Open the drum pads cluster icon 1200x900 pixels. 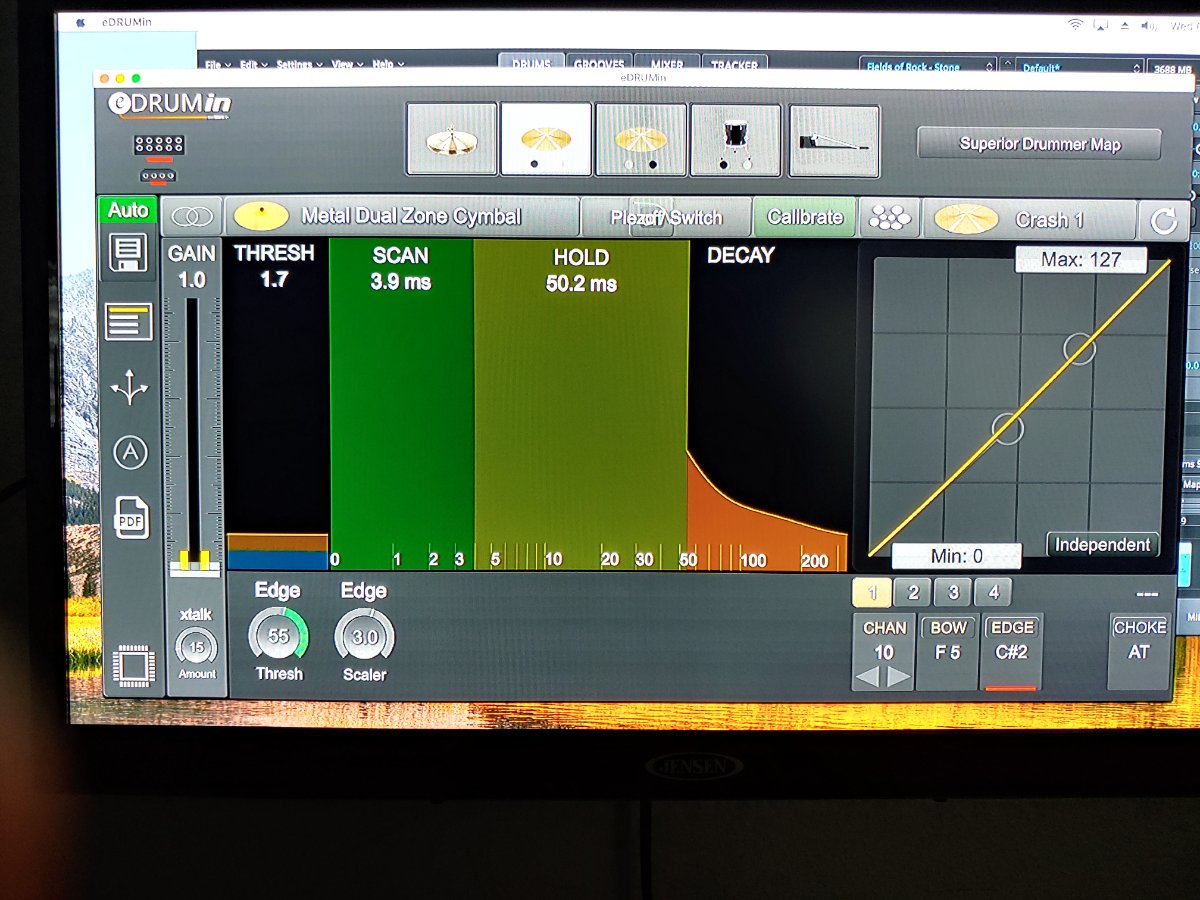[x=891, y=218]
